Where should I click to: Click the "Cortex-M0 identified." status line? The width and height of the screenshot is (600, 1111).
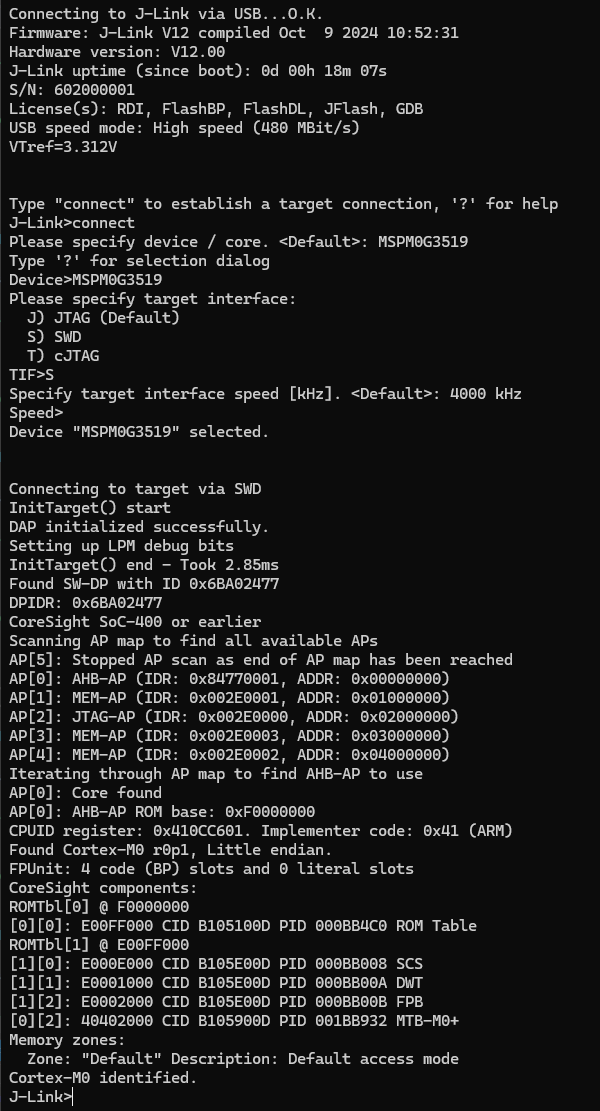coord(103,1078)
